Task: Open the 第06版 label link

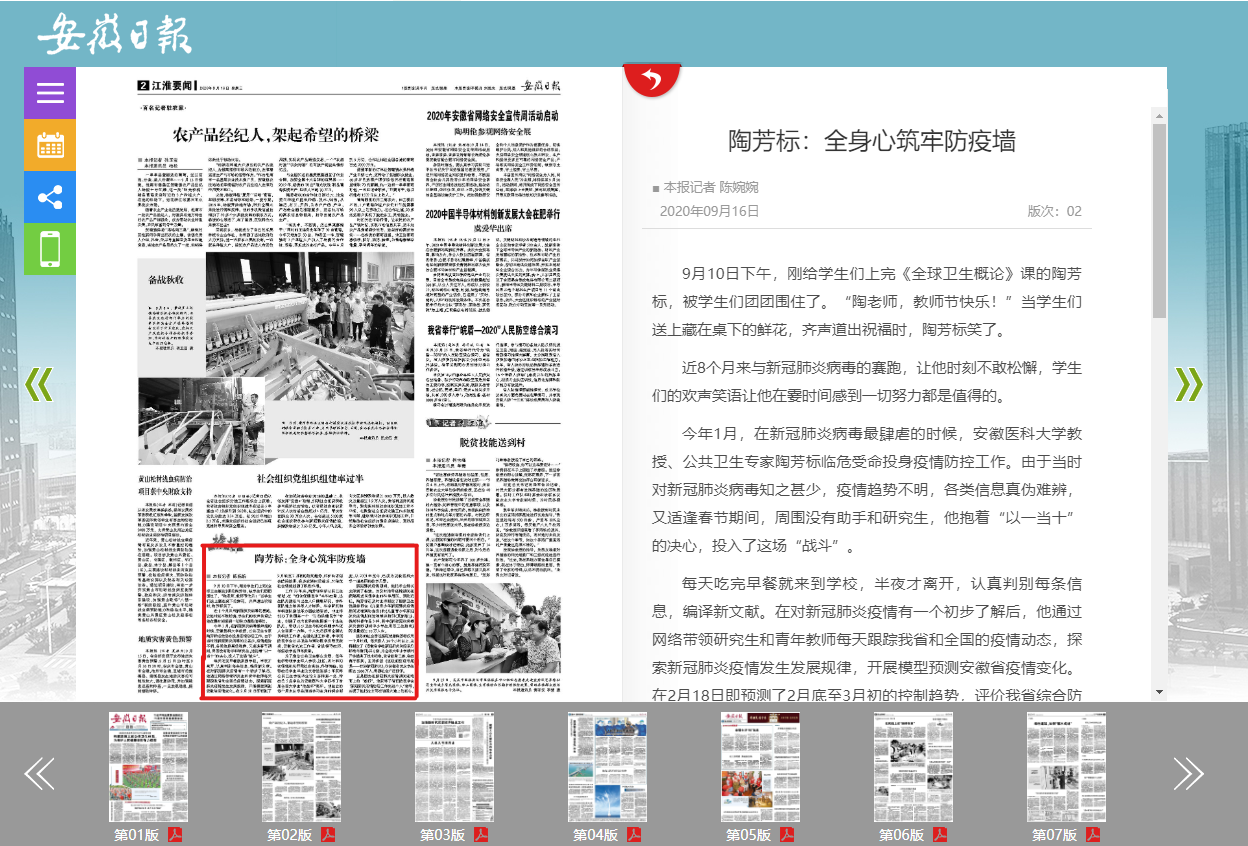Action: coord(900,835)
